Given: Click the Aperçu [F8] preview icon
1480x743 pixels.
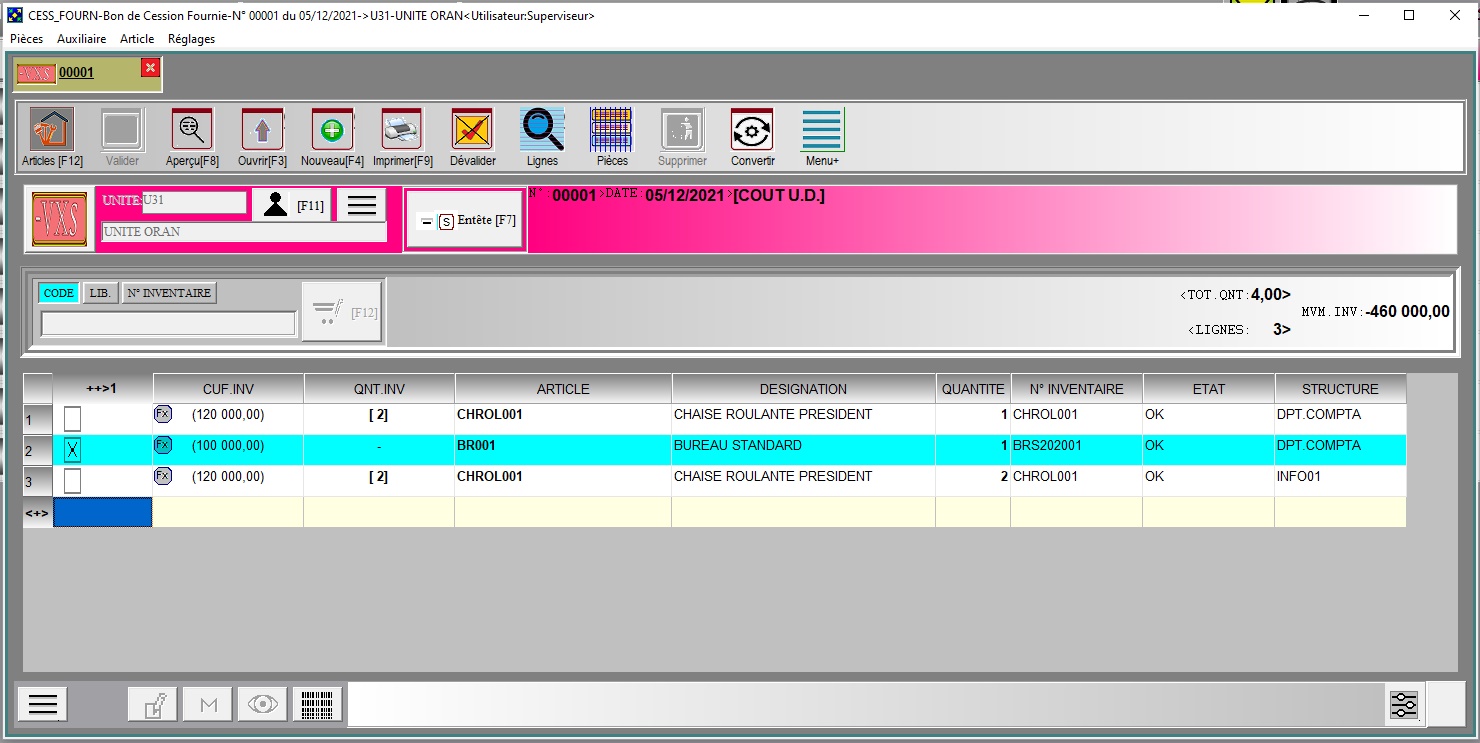Looking at the screenshot, I should coord(192,130).
